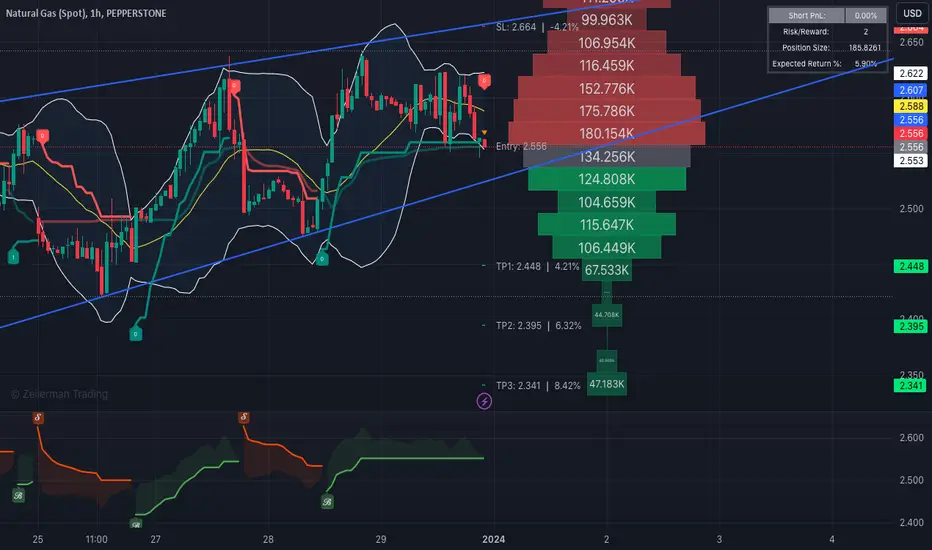Click the 180.154K volume profile bar
The width and height of the screenshot is (932, 550).
pos(607,133)
